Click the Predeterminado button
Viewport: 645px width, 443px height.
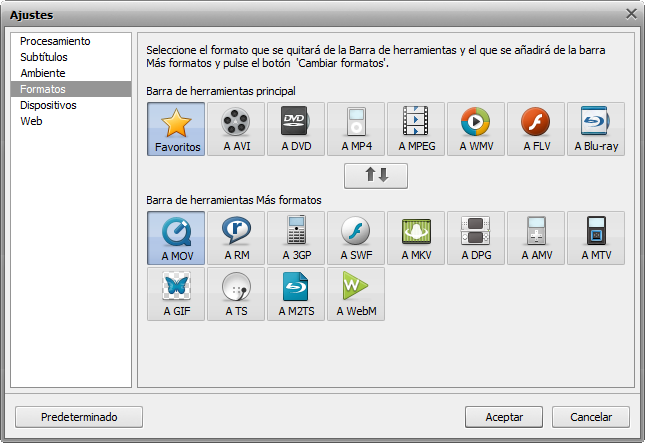click(x=79, y=417)
